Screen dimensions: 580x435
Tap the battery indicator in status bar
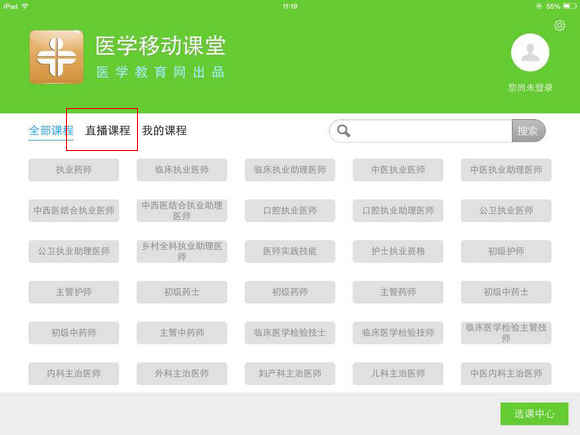click(570, 6)
